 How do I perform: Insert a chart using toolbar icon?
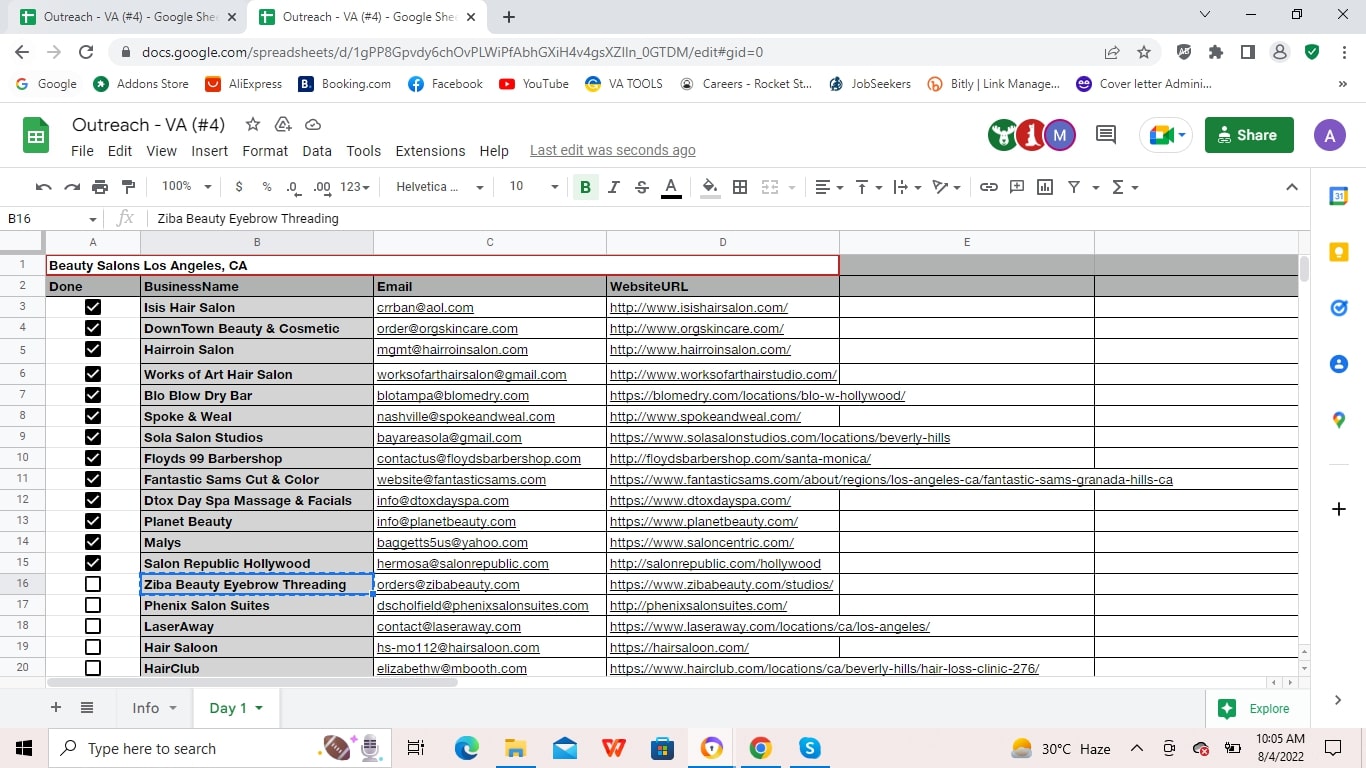tap(1045, 187)
